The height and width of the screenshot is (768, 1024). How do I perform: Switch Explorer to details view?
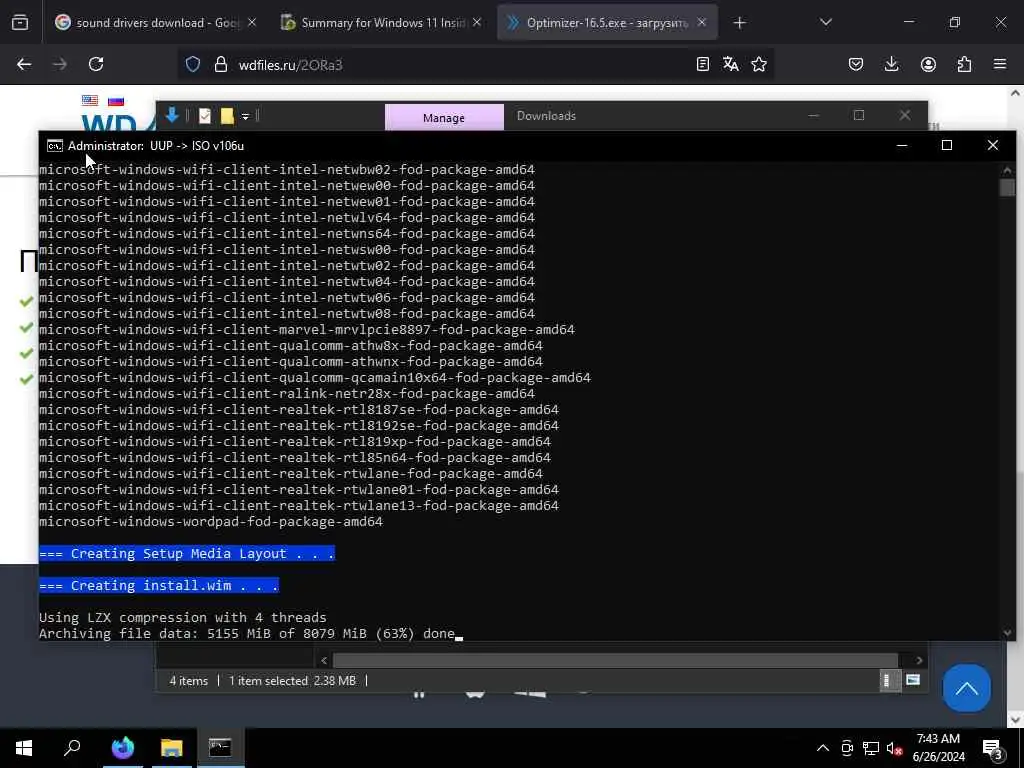pos(887,680)
